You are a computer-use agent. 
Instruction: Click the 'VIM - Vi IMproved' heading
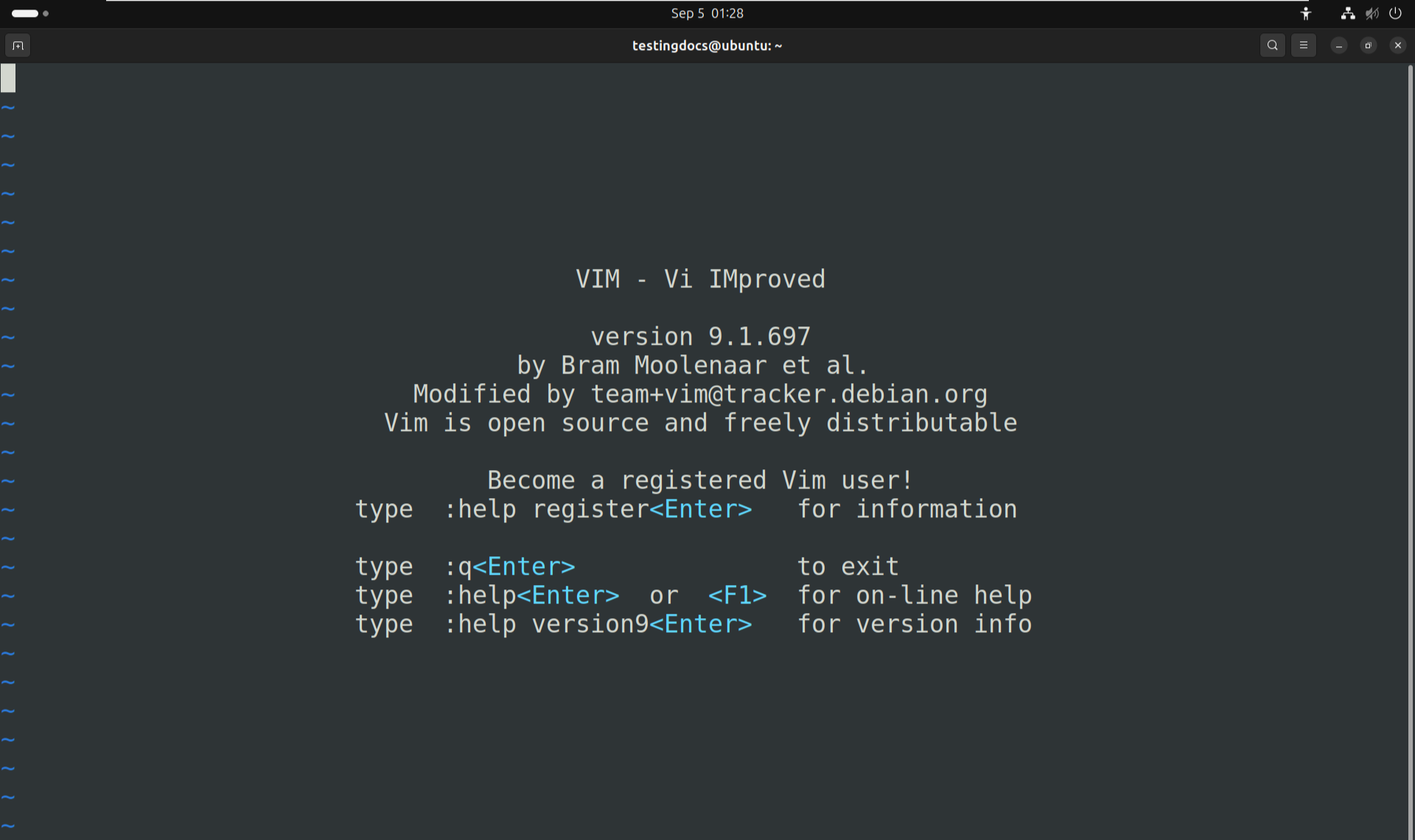point(700,279)
